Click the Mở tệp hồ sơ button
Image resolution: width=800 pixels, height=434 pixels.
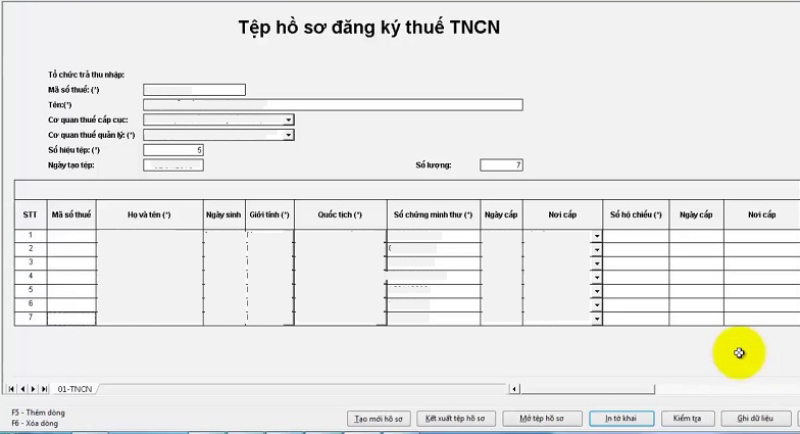pyautogui.click(x=542, y=419)
